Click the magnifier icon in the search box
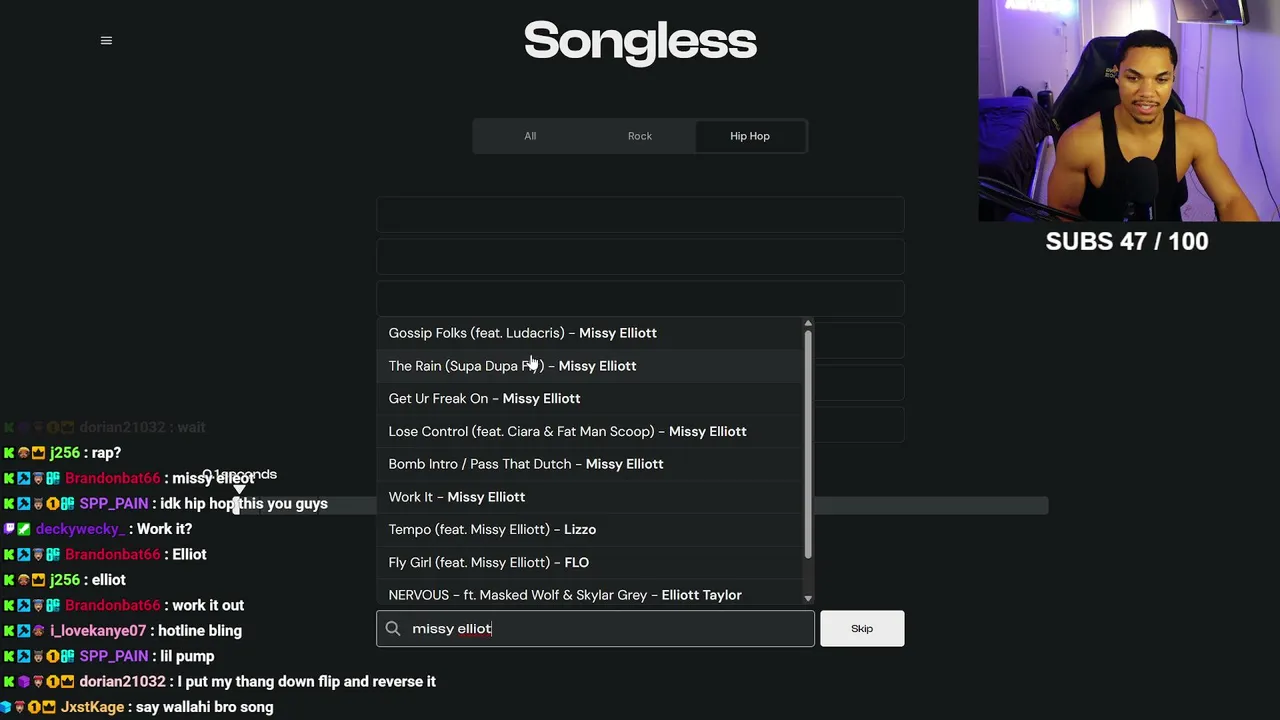The height and width of the screenshot is (720, 1280). coord(393,628)
